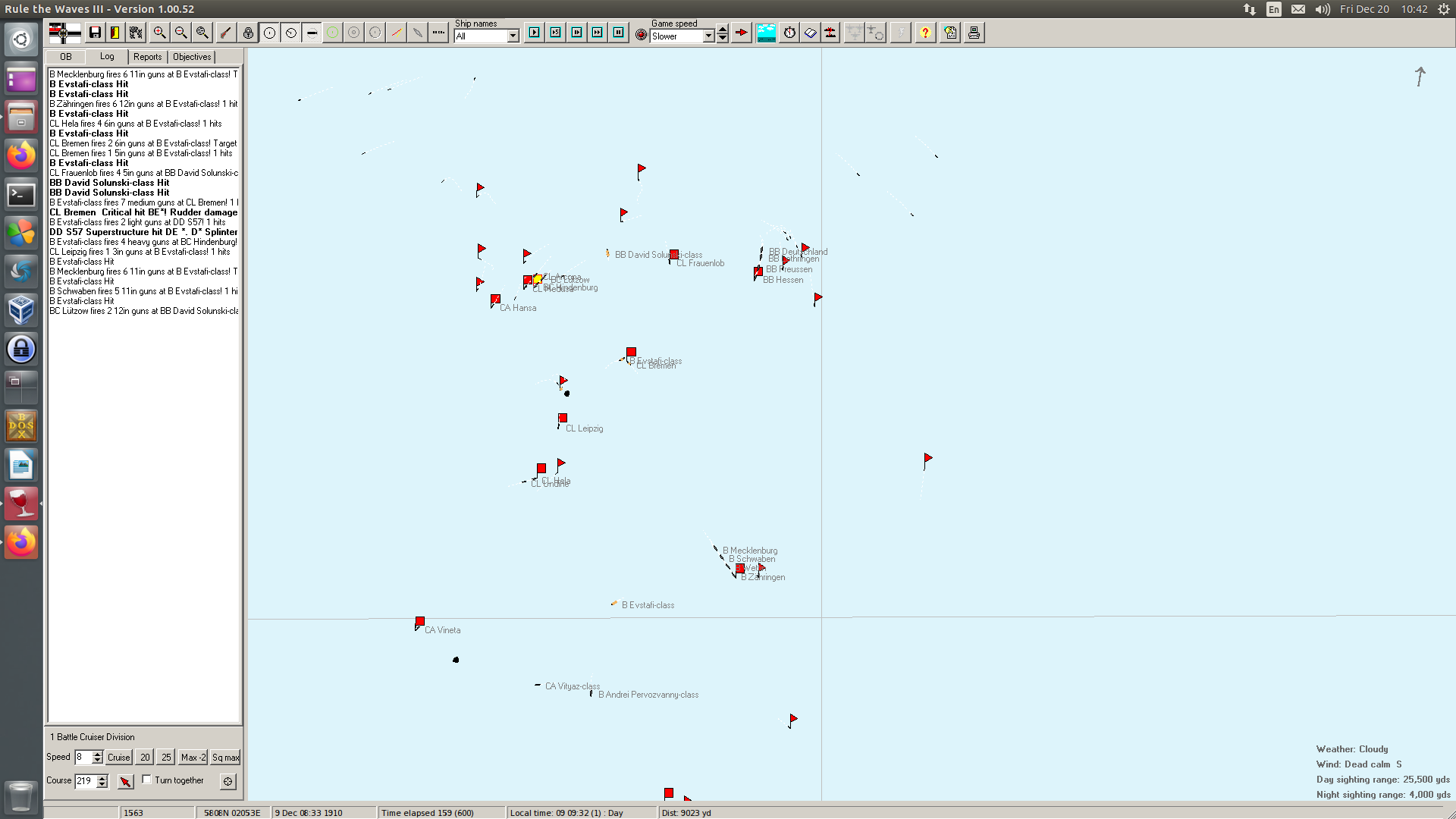Click the crosshair target button

click(x=228, y=781)
